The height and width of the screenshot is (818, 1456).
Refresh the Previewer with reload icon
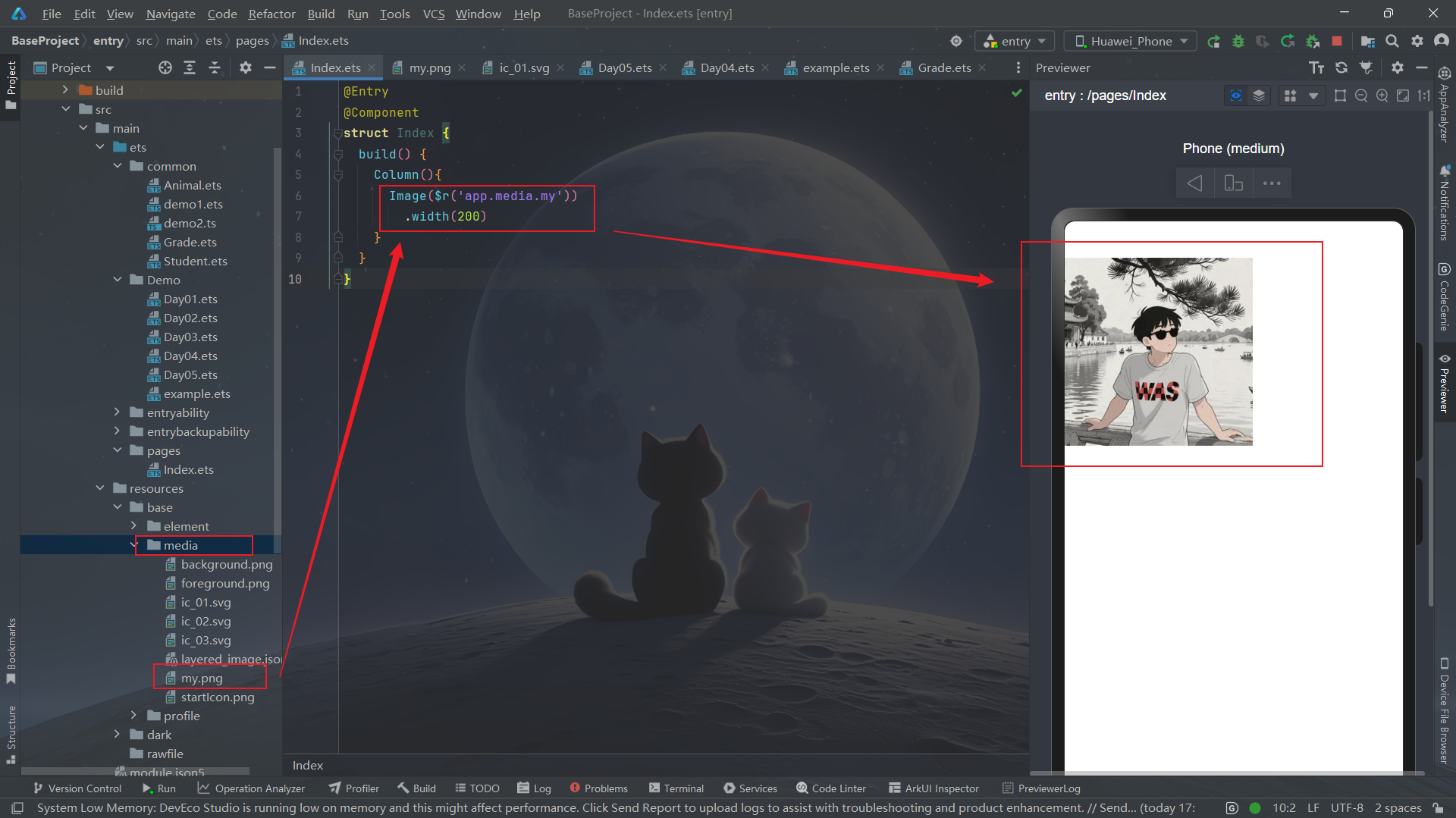tap(1341, 67)
